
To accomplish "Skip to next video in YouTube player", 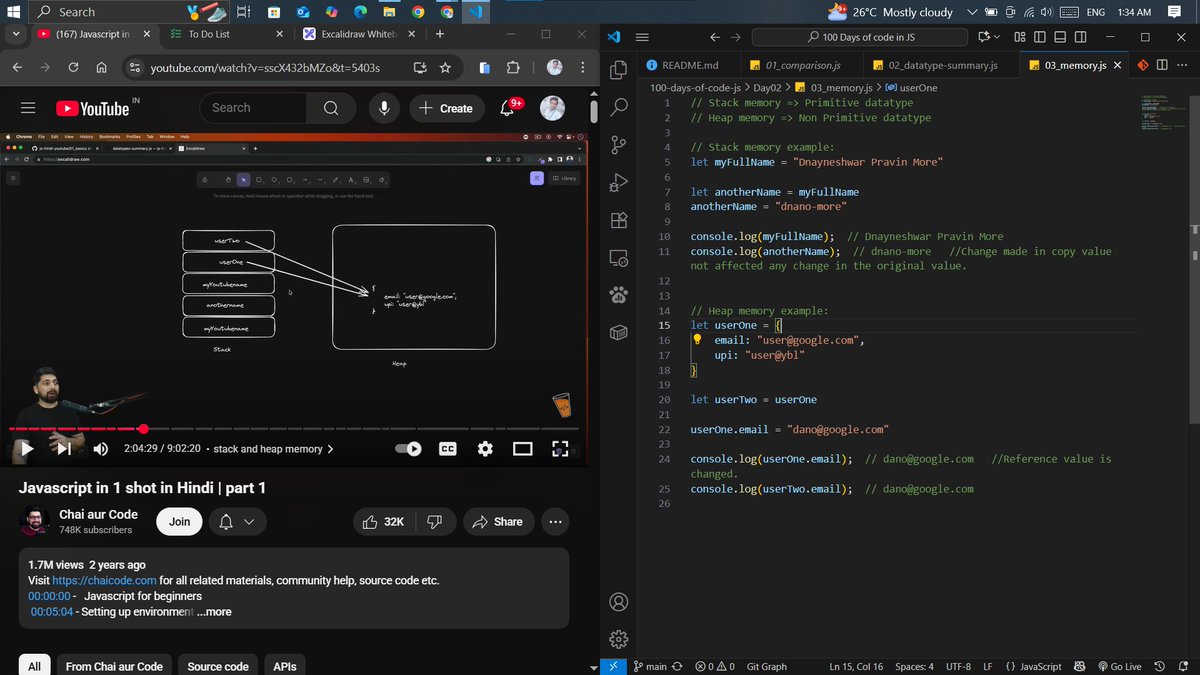I will (x=63, y=449).
